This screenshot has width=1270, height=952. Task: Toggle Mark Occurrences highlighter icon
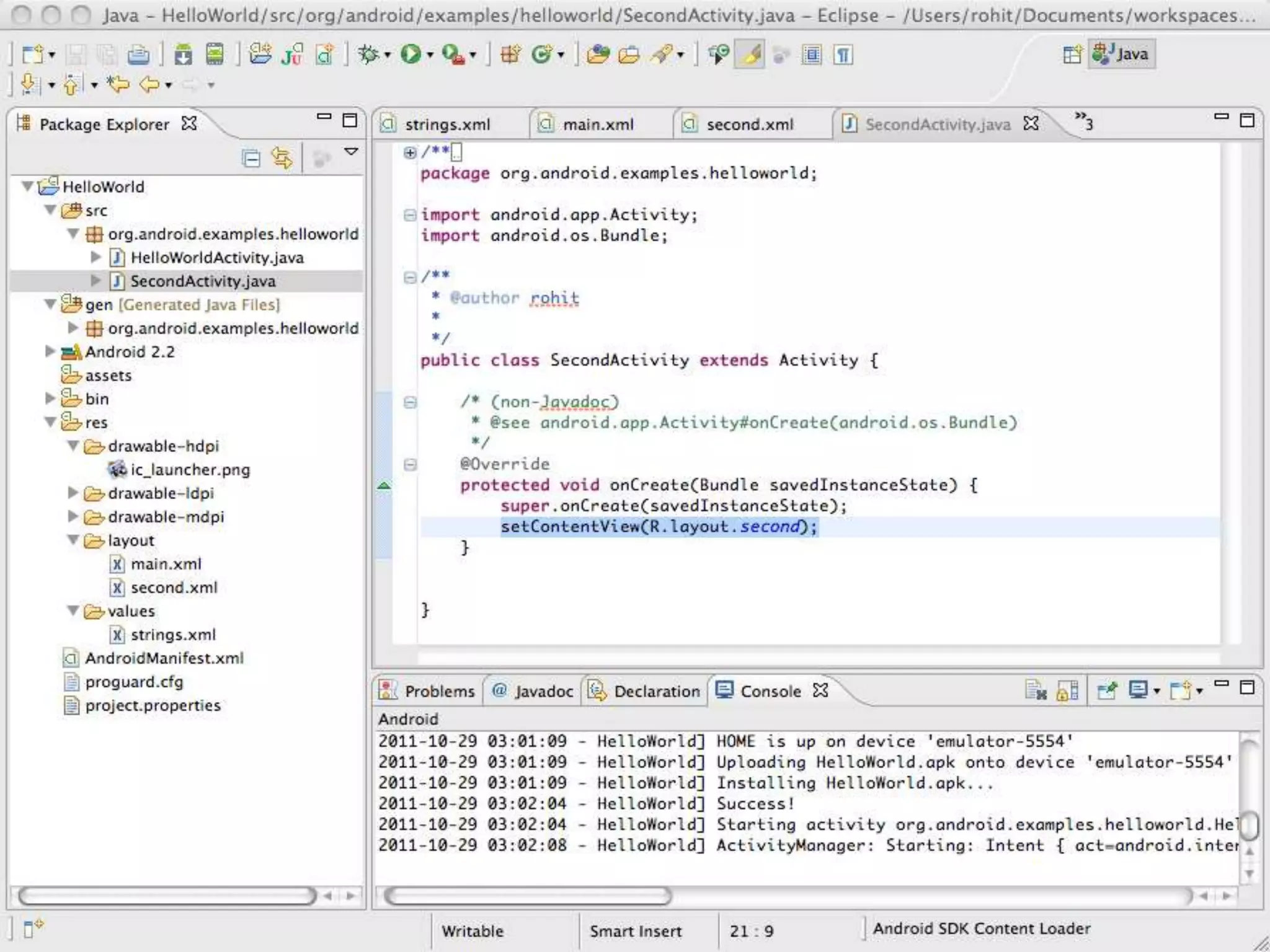click(750, 55)
